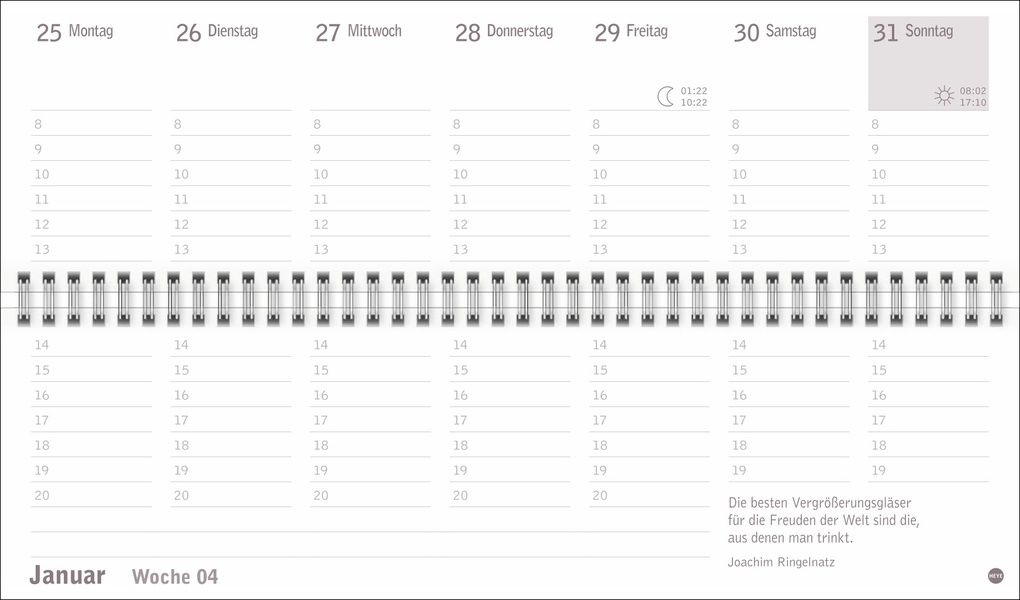Image resolution: width=1020 pixels, height=600 pixels.
Task: Open the 27 Mittwoch column header
Action: point(358,32)
